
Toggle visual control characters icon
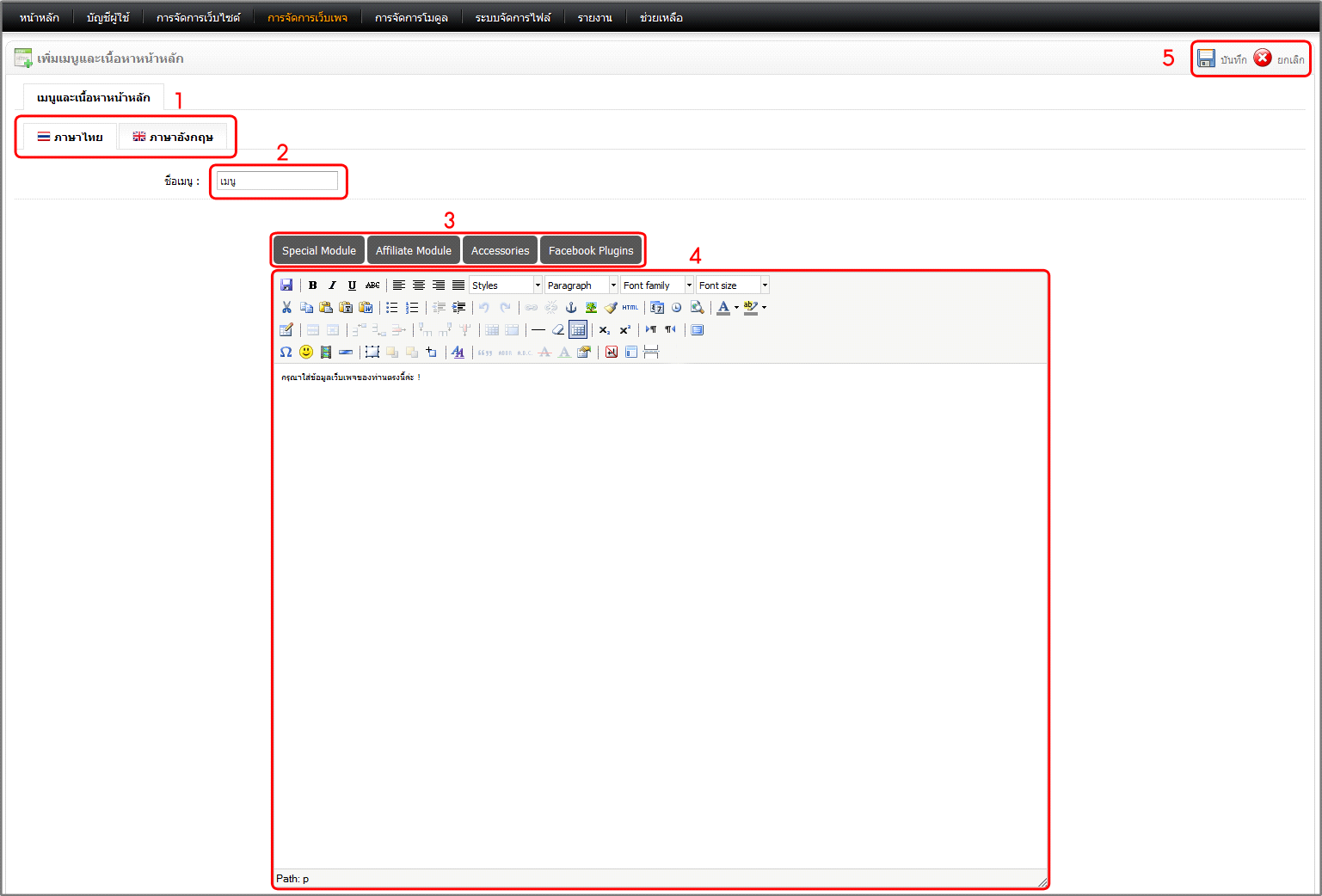[612, 352]
